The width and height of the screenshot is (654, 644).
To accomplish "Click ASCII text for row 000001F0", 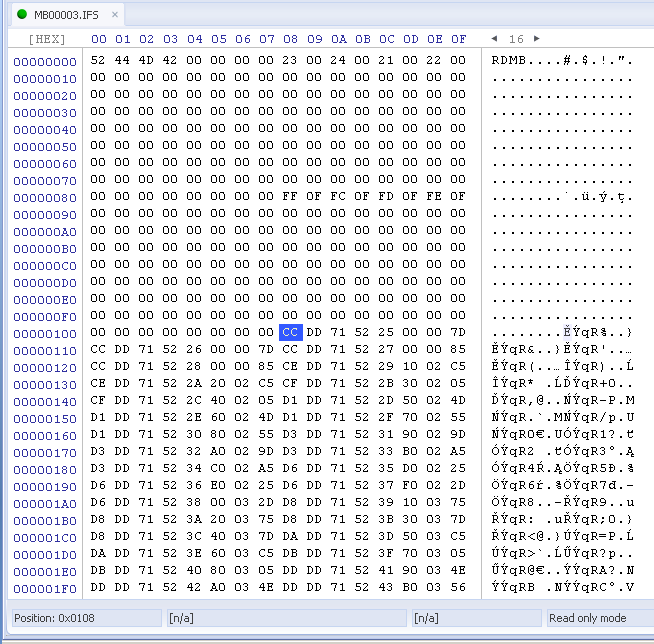I will tap(563, 587).
